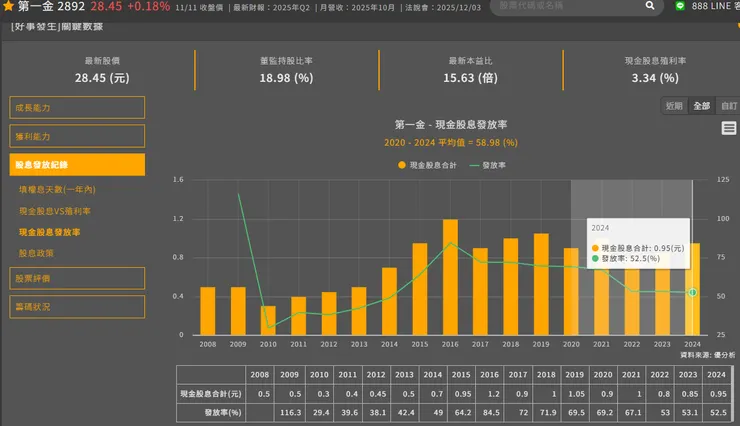Click the 2016 dividend bar
740x426 pixels.
click(450, 277)
